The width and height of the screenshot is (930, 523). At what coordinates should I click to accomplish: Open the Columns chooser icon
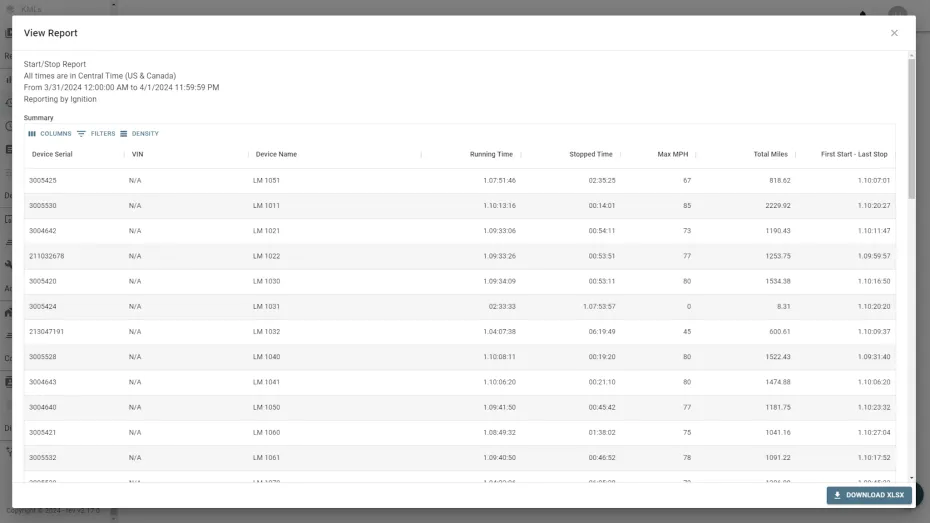[32, 134]
